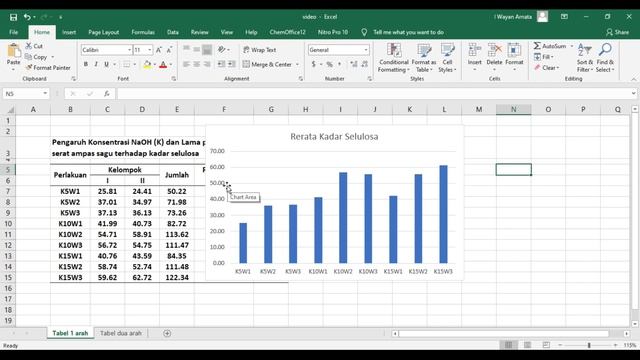Toggle Bold formatting
Screen dimensions: 640x360
pyautogui.click(x=86, y=64)
